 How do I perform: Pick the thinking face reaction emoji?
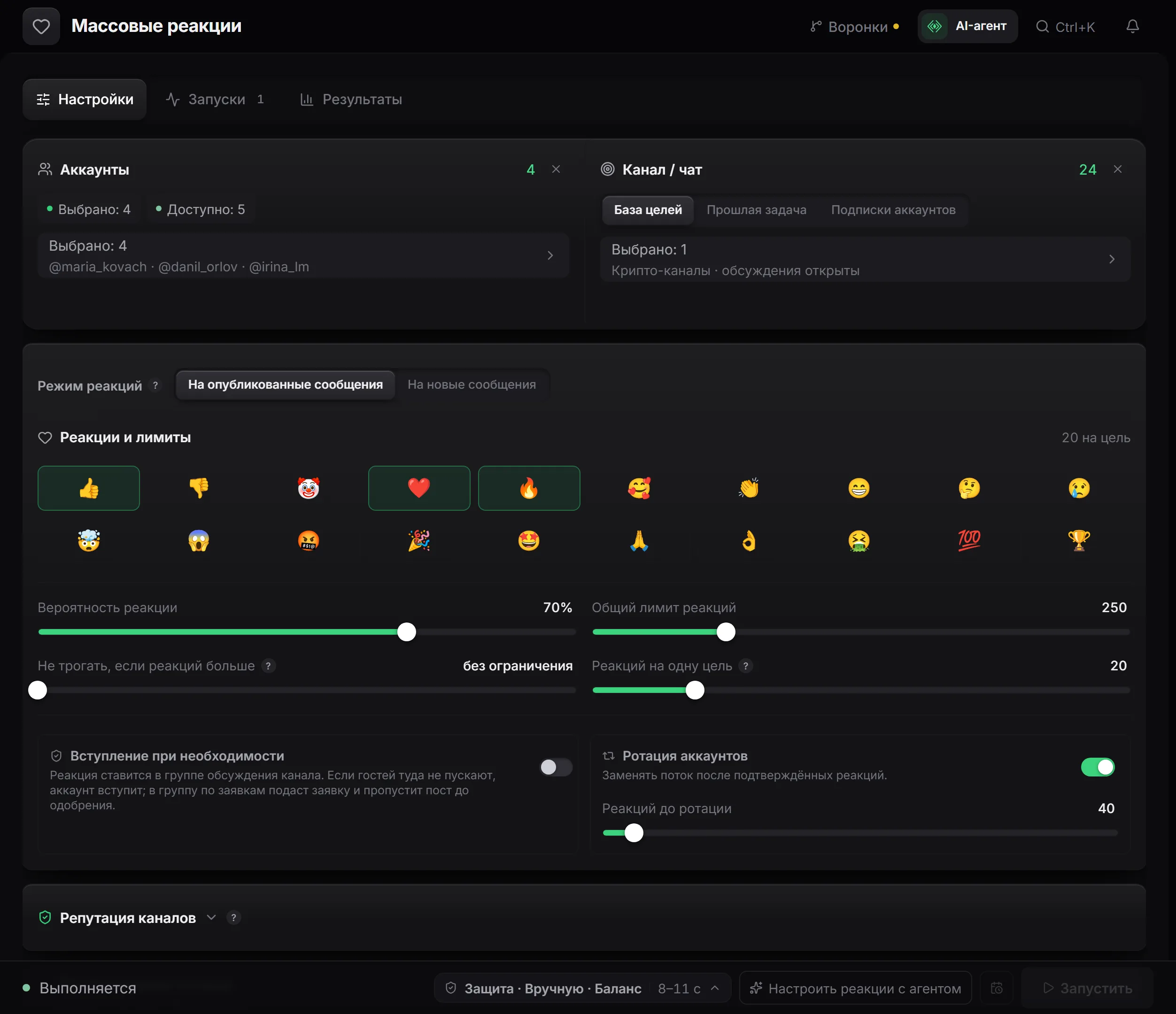tap(969, 488)
